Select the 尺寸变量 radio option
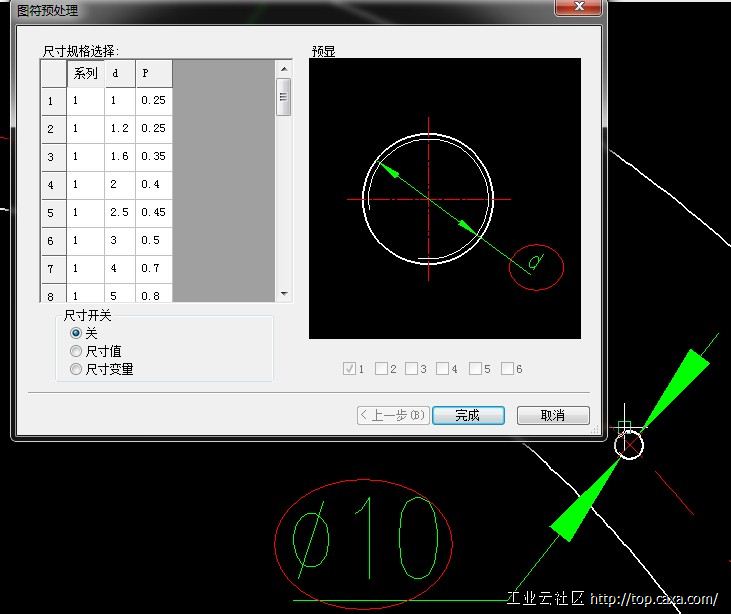The height and width of the screenshot is (614, 731). 76,369
